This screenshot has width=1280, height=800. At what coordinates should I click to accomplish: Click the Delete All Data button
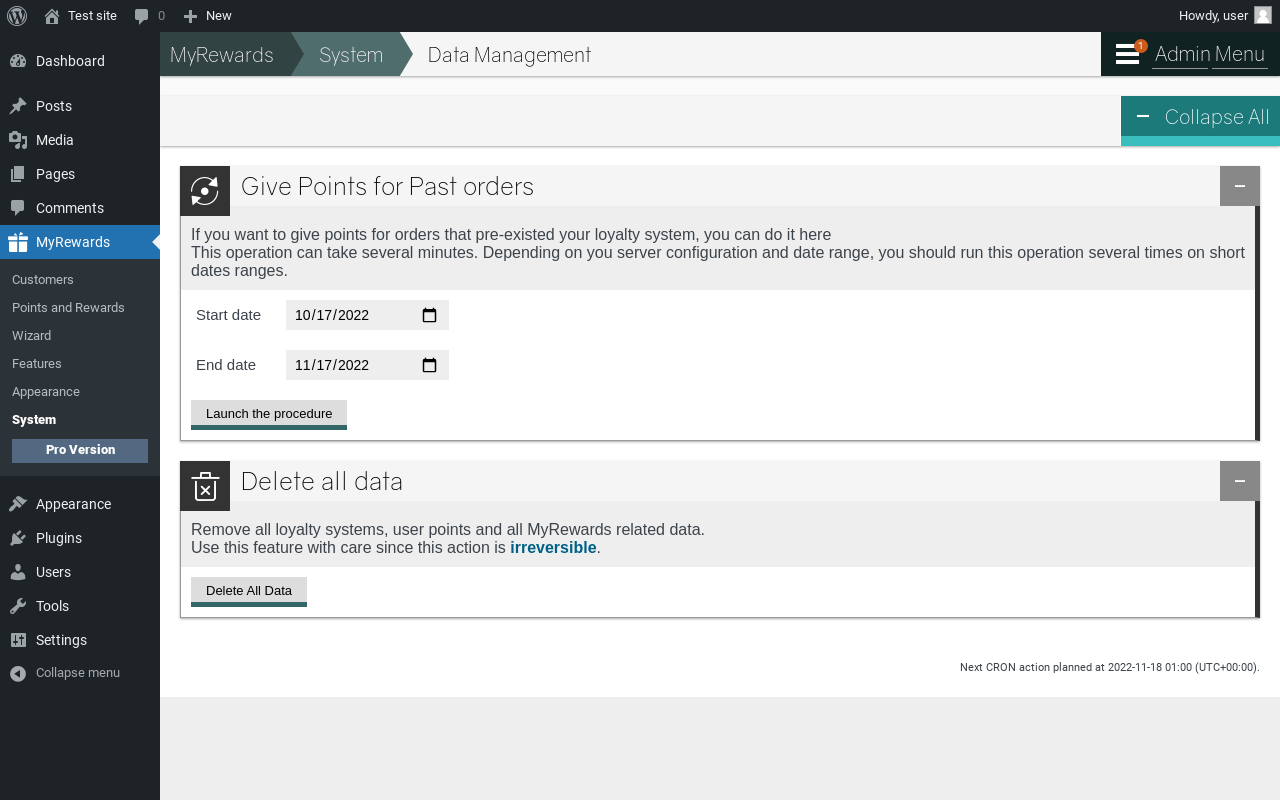click(x=249, y=591)
